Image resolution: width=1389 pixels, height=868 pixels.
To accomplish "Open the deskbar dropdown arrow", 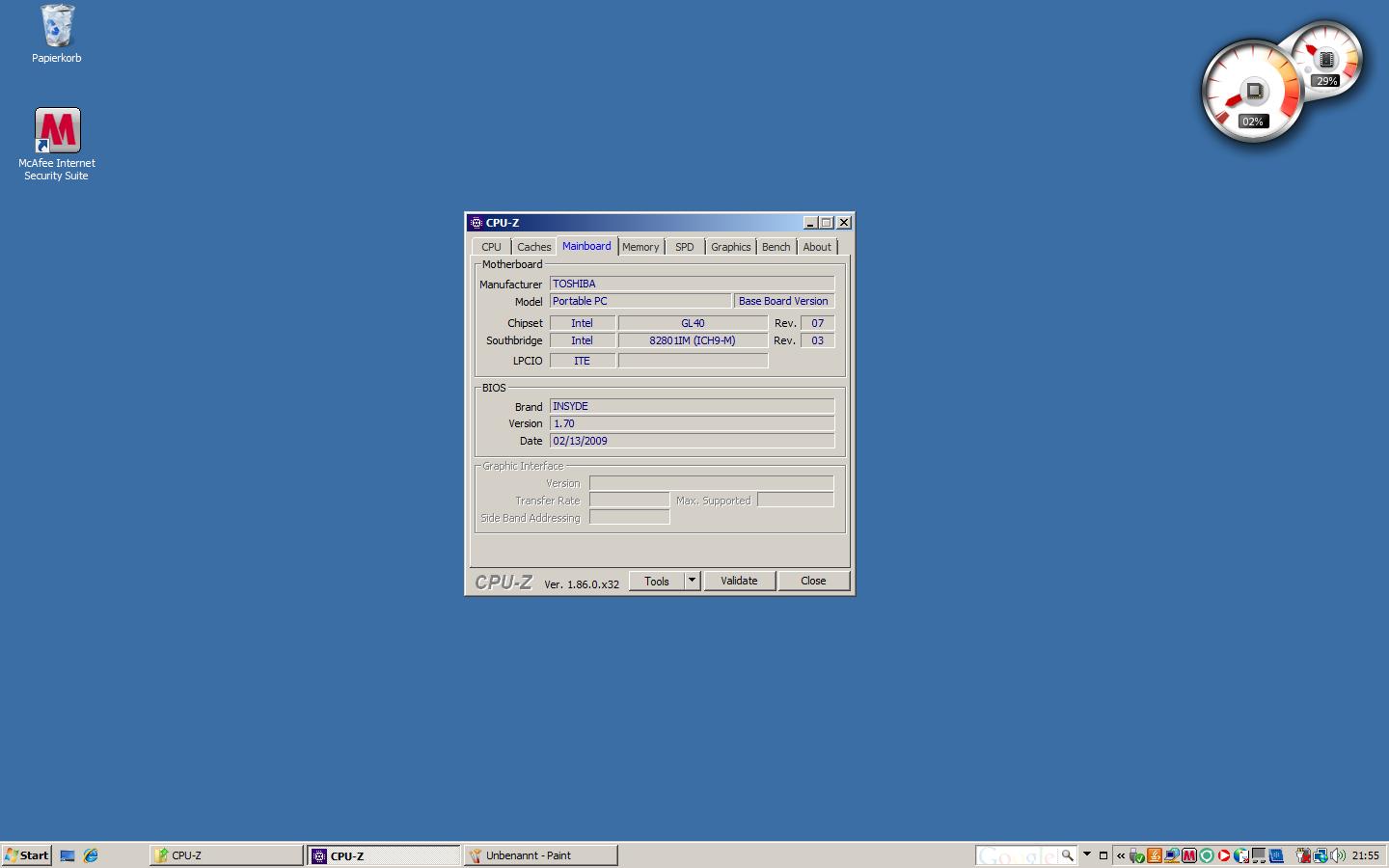I will point(1087,854).
